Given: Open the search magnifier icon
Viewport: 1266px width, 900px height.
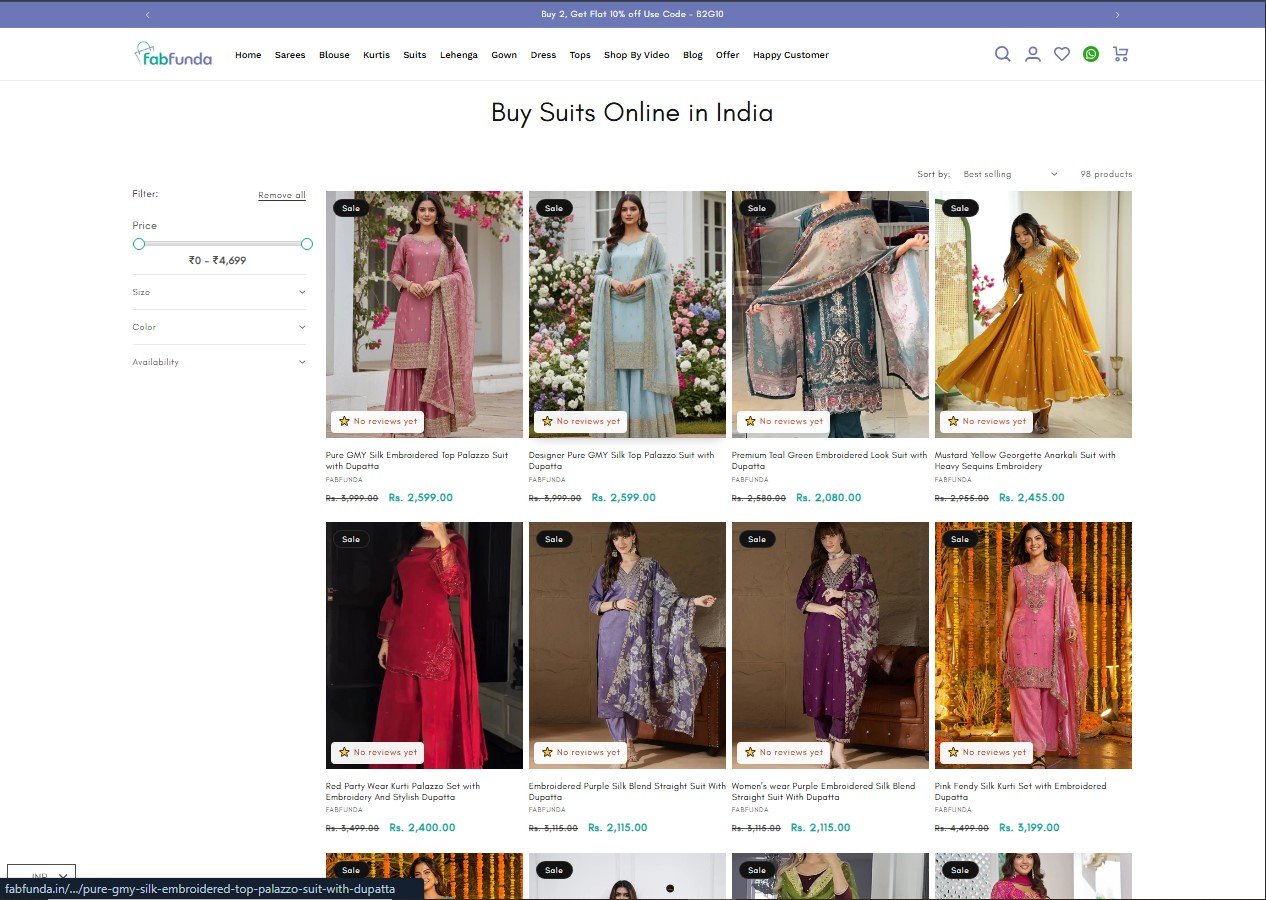Looking at the screenshot, I should (x=1002, y=54).
